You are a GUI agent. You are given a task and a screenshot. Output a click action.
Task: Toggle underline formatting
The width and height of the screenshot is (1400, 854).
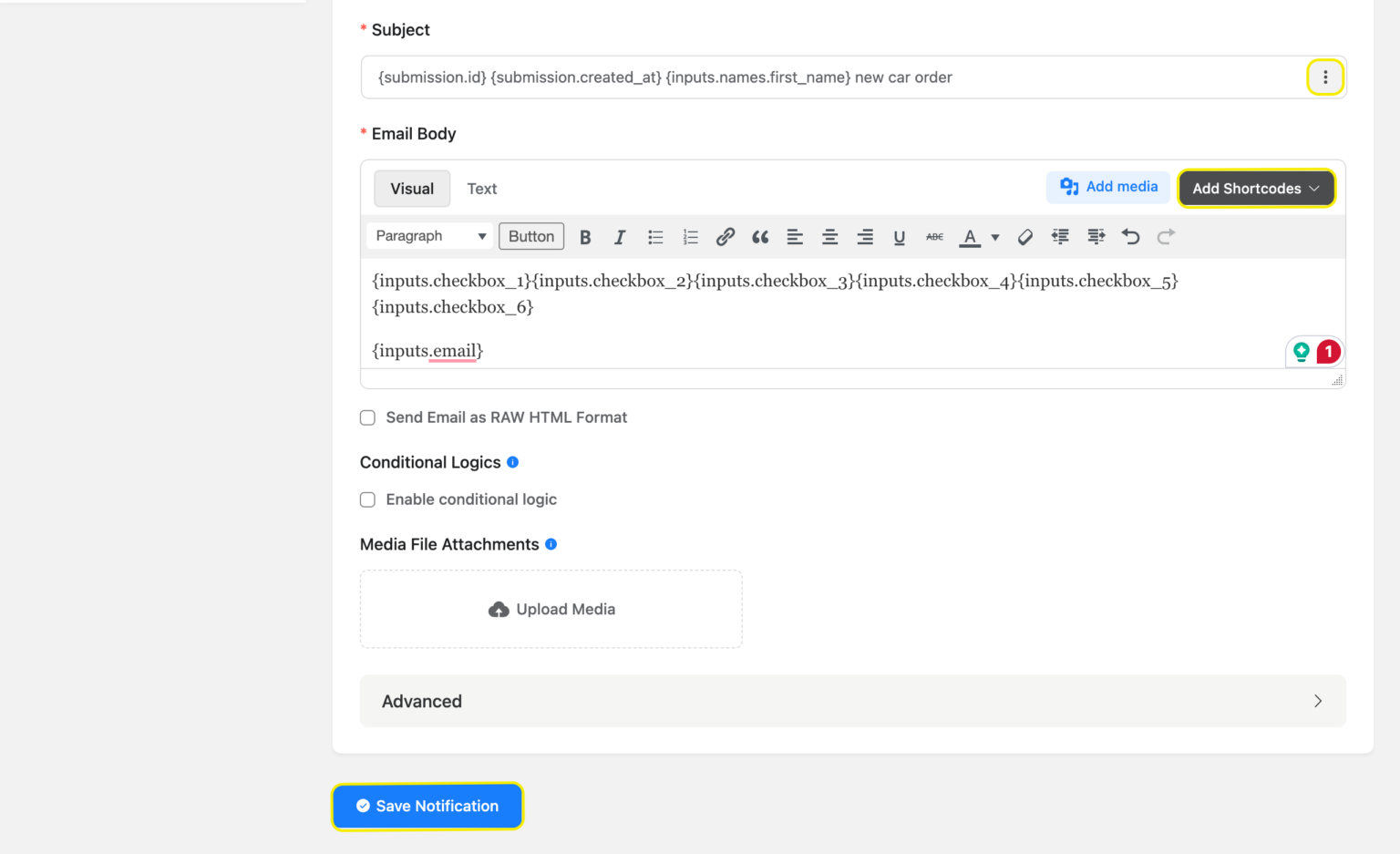point(900,236)
